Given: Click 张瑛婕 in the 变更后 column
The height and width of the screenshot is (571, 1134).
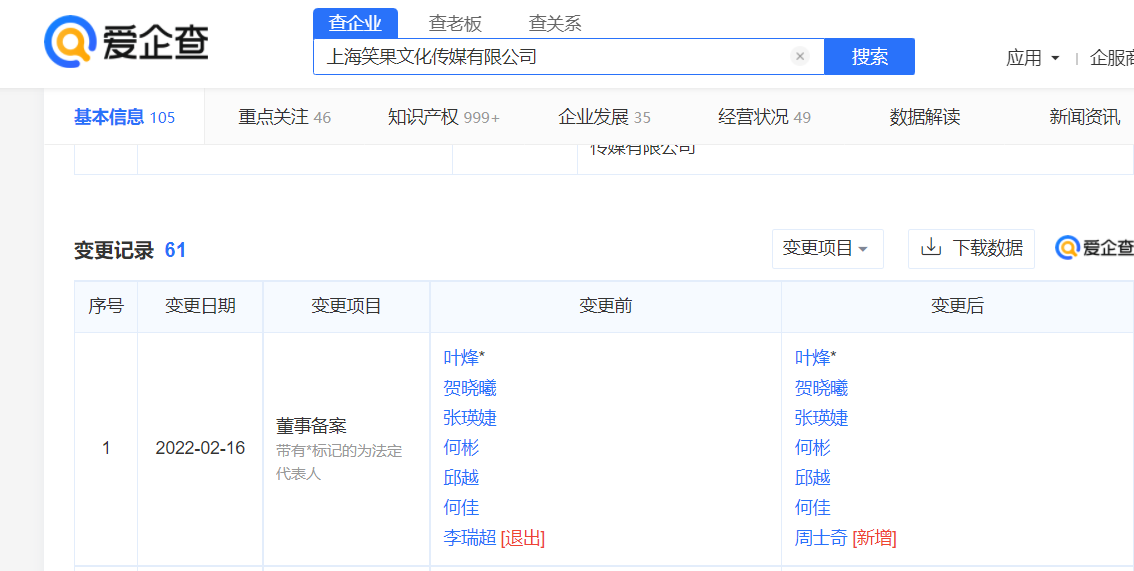Looking at the screenshot, I should click(822, 418).
